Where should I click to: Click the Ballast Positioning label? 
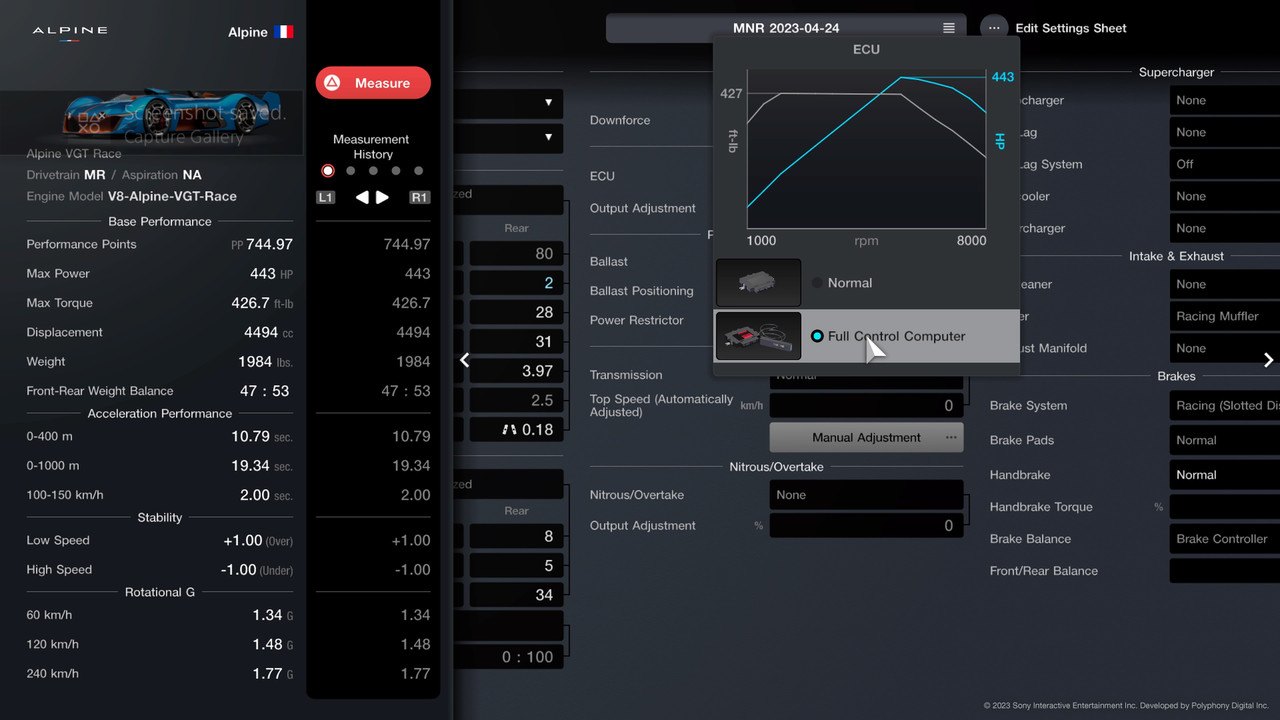point(641,291)
